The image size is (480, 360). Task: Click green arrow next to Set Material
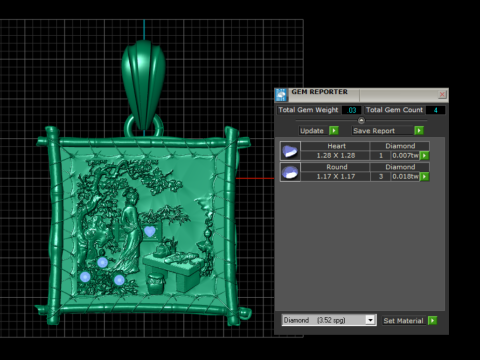click(432, 321)
